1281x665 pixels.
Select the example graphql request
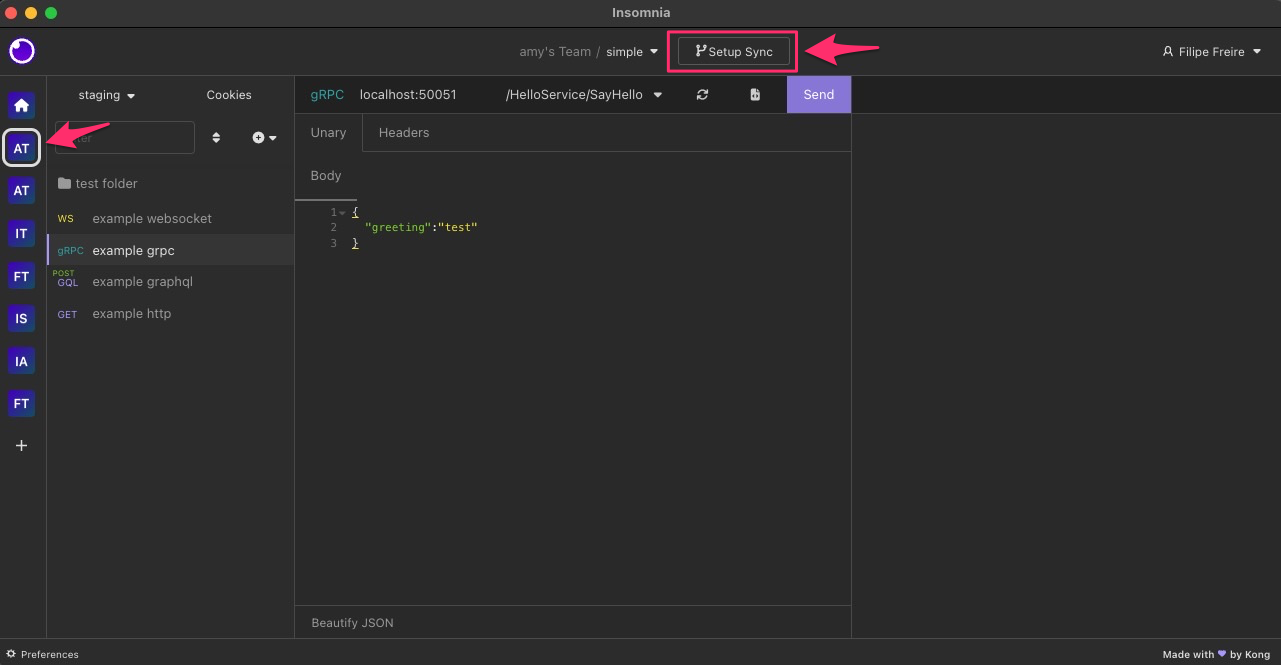coord(171,282)
